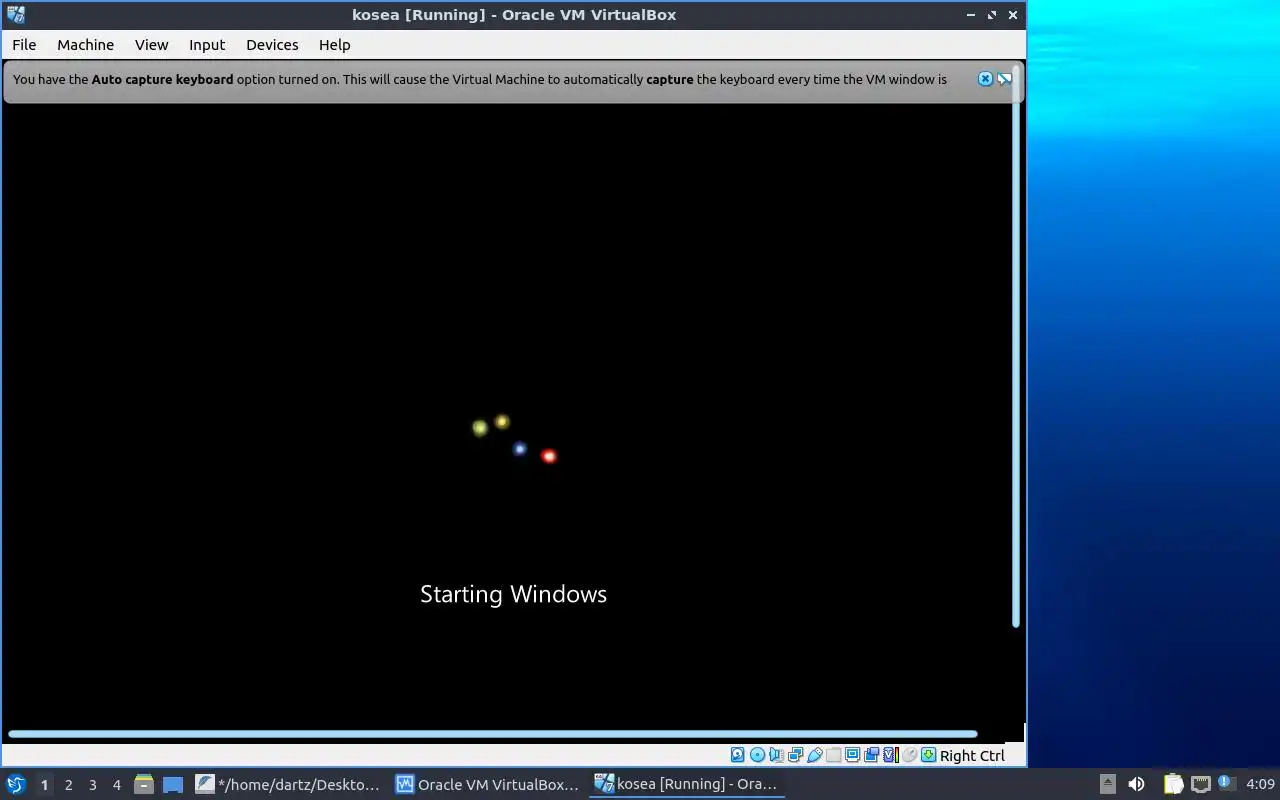Switch to the /home/dartz/Deskto... editor taskbar entry
The height and width of the screenshot is (800, 1280).
coord(288,784)
